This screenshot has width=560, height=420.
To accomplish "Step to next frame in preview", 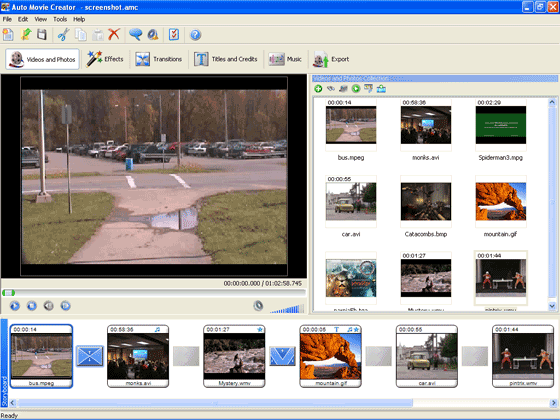I will point(65,306).
